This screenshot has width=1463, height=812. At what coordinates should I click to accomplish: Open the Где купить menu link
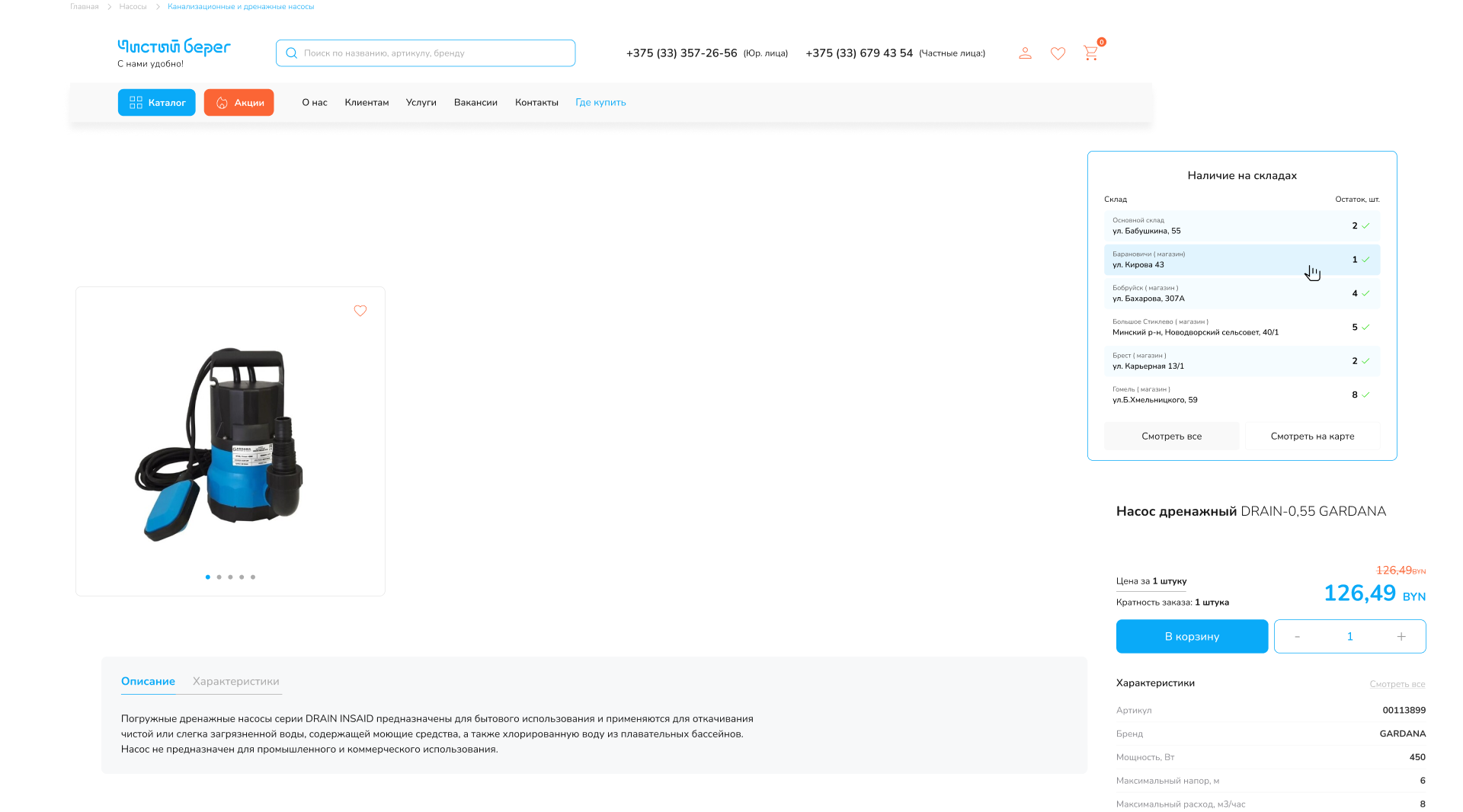coord(600,103)
